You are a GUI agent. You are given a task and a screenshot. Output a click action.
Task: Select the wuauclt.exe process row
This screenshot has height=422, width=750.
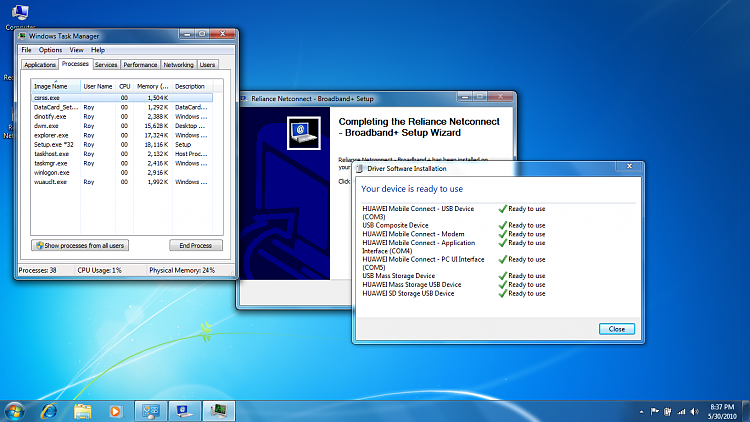click(122, 182)
